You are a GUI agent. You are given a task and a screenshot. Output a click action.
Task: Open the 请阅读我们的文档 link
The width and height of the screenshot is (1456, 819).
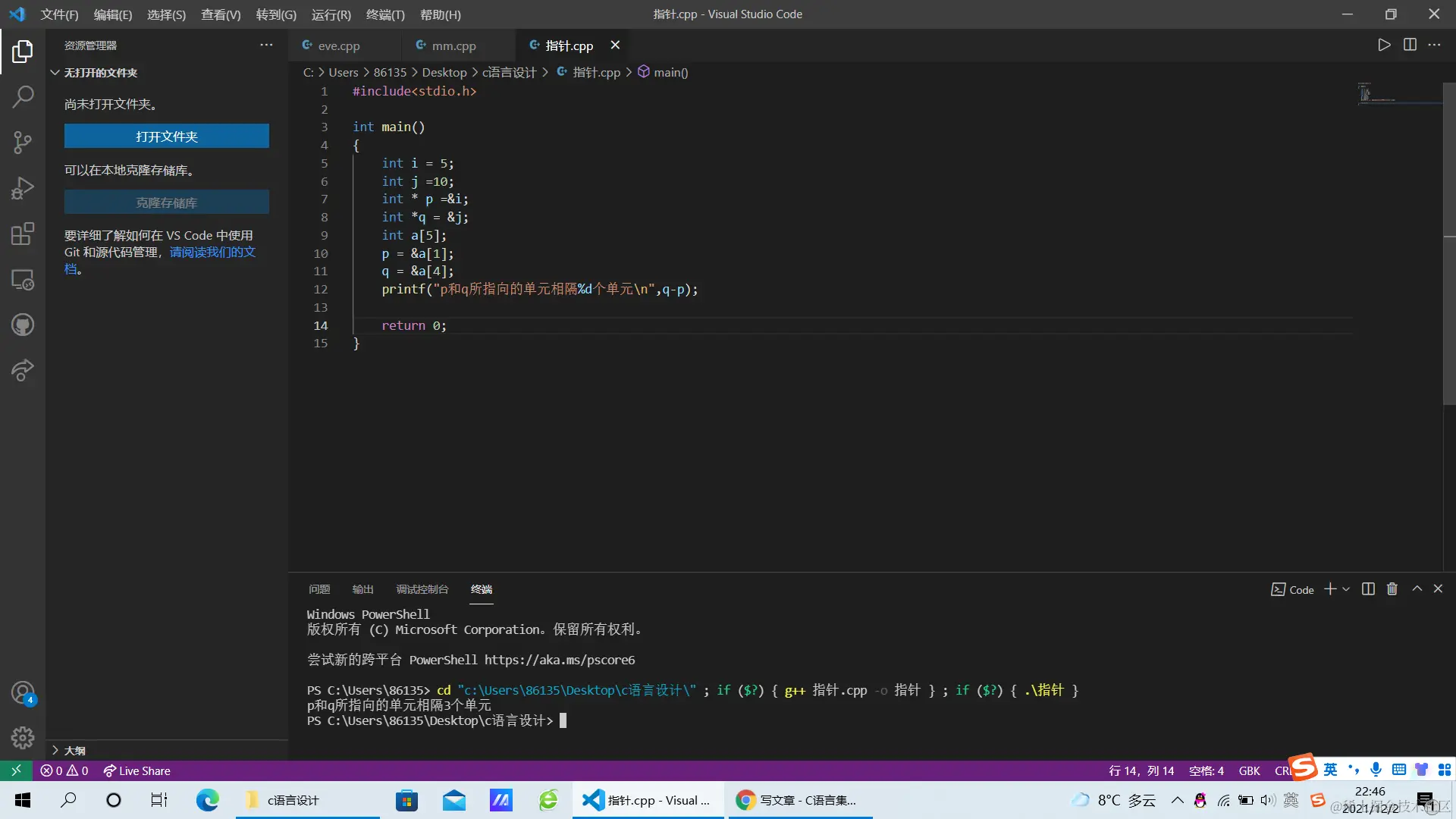point(212,252)
